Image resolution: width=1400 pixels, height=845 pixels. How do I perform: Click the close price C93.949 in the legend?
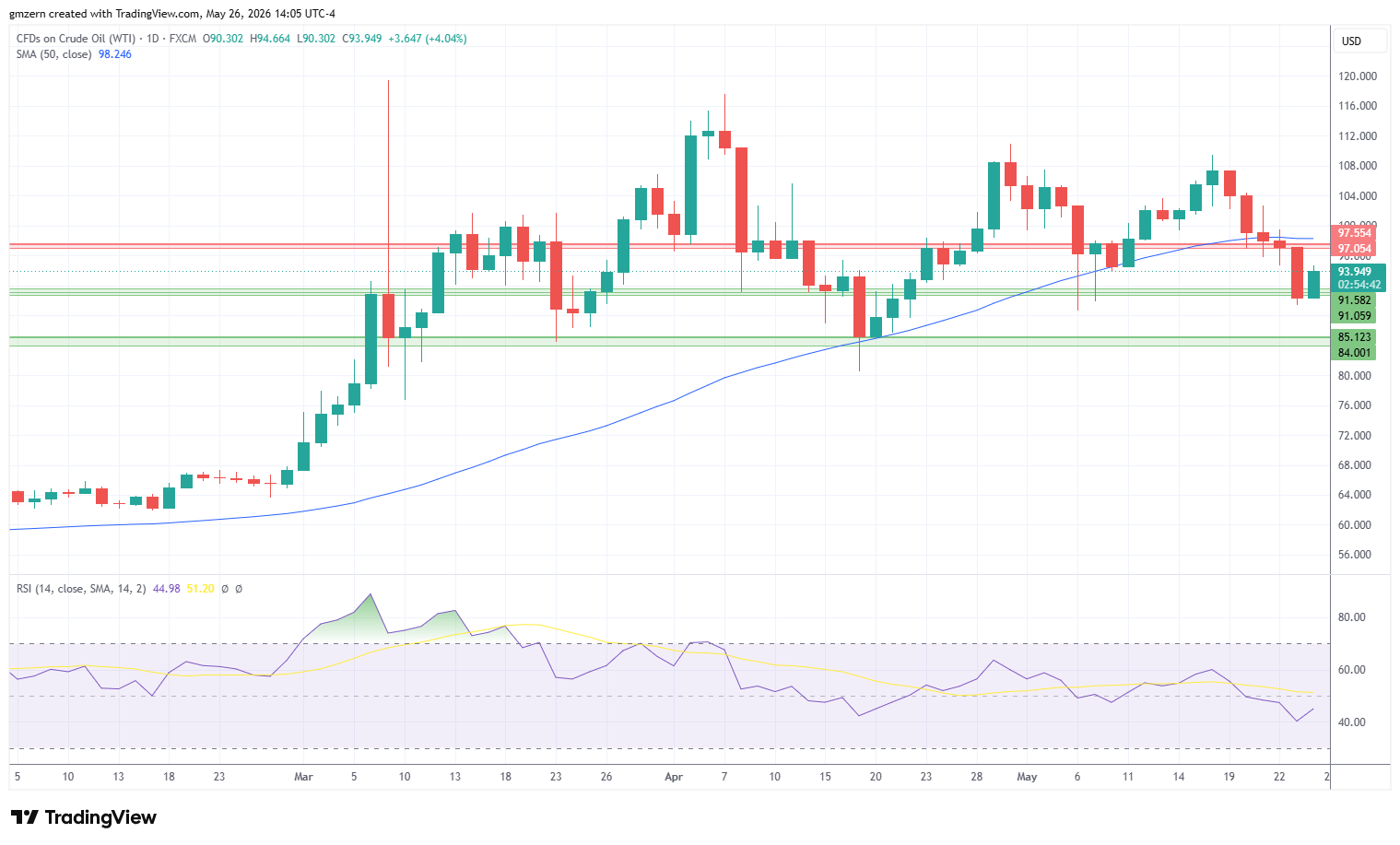(362, 39)
